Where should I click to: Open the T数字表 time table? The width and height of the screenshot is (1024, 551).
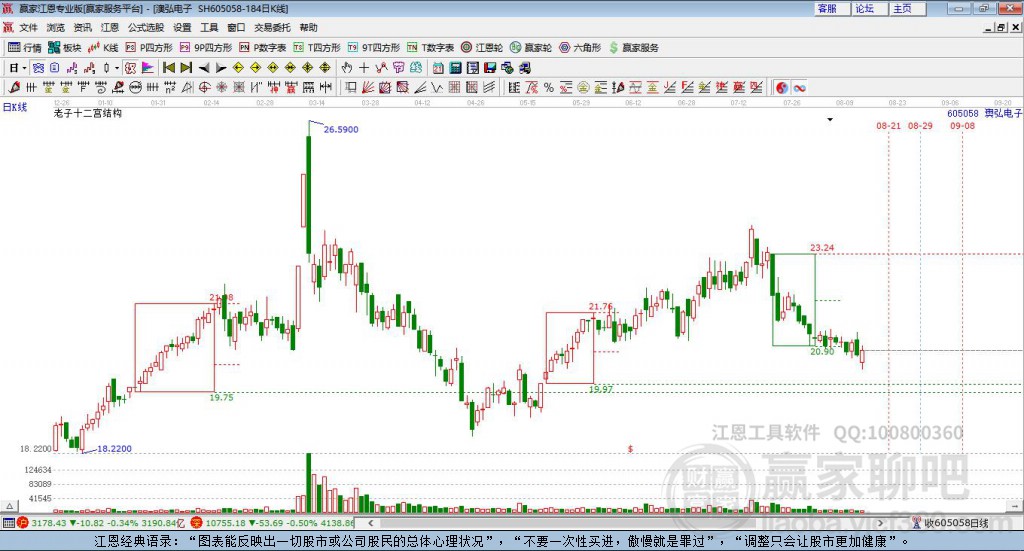point(430,48)
